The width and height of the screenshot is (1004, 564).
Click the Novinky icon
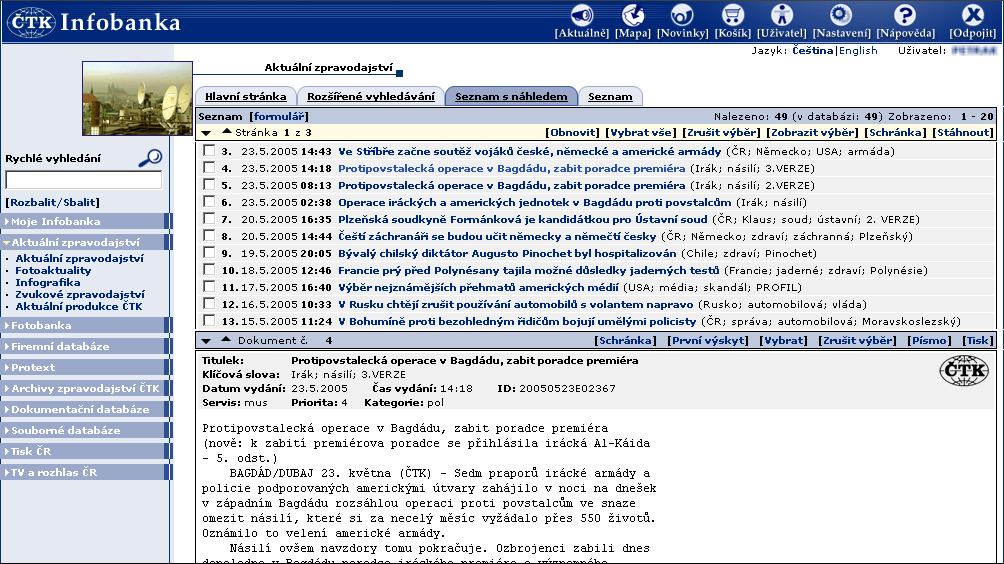(x=682, y=15)
